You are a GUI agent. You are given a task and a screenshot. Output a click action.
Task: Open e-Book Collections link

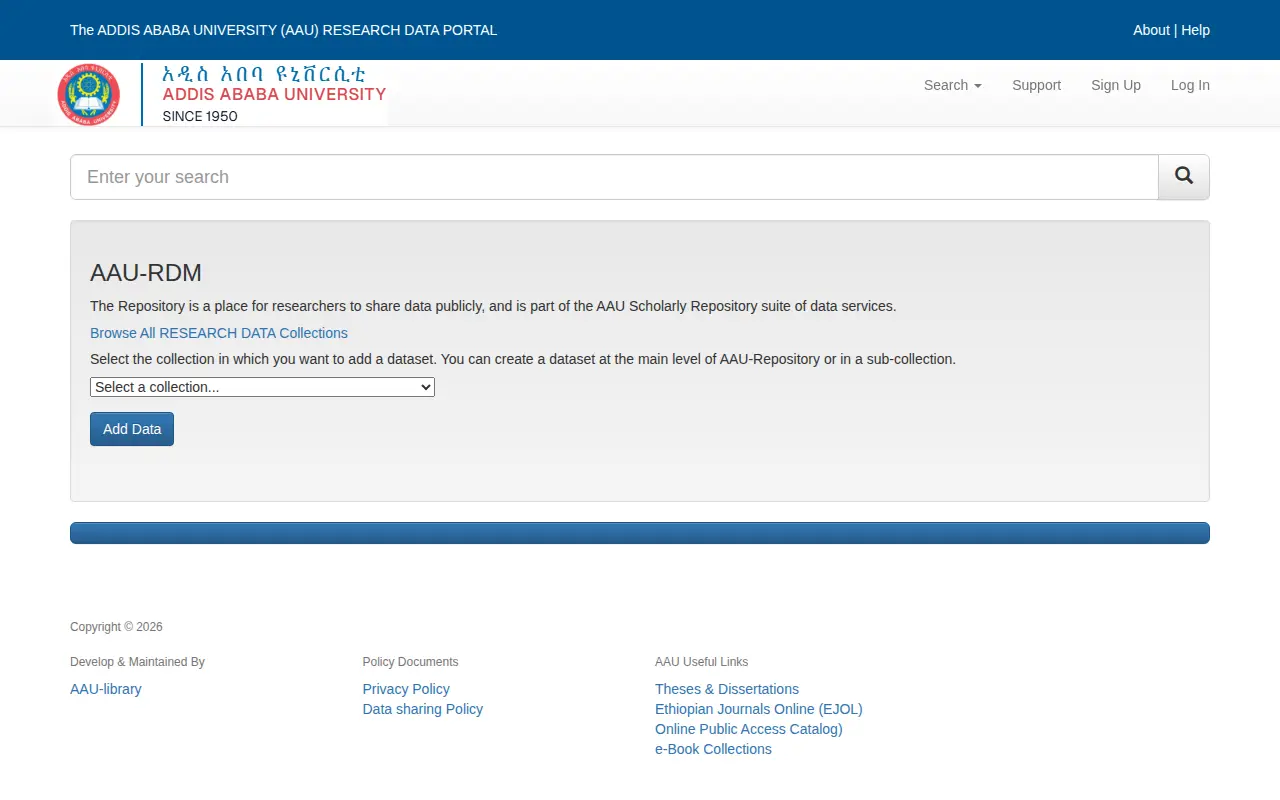714,749
